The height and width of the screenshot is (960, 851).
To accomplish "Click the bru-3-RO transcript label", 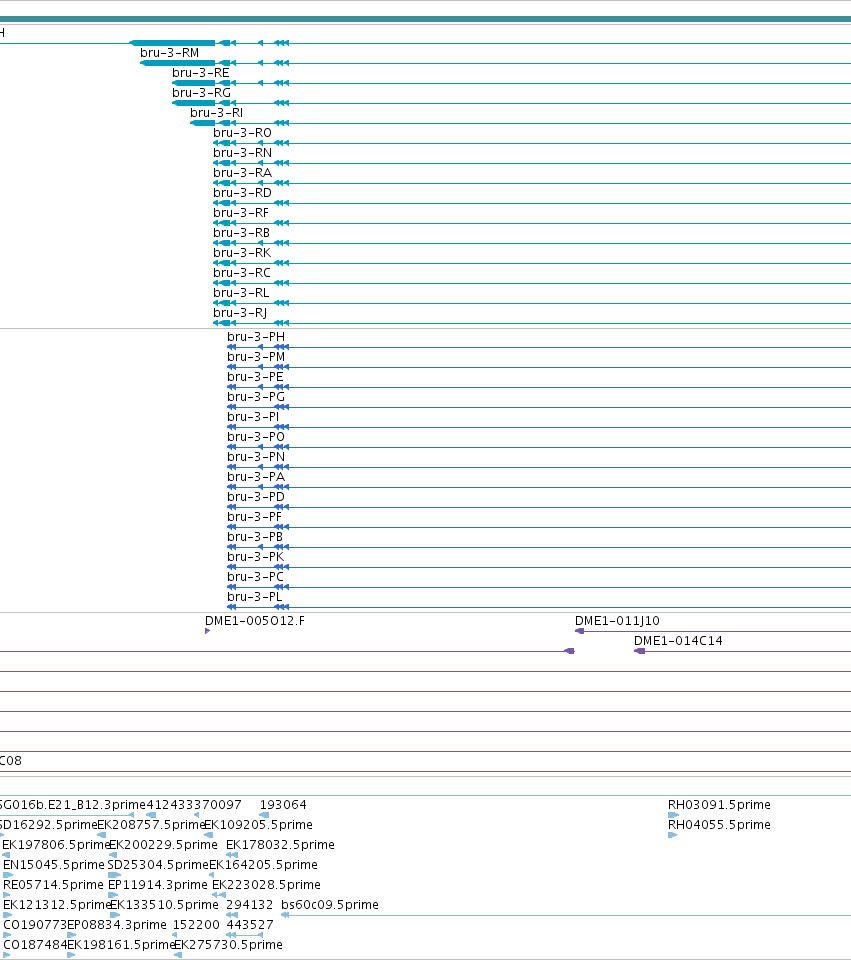I will pyautogui.click(x=242, y=133).
